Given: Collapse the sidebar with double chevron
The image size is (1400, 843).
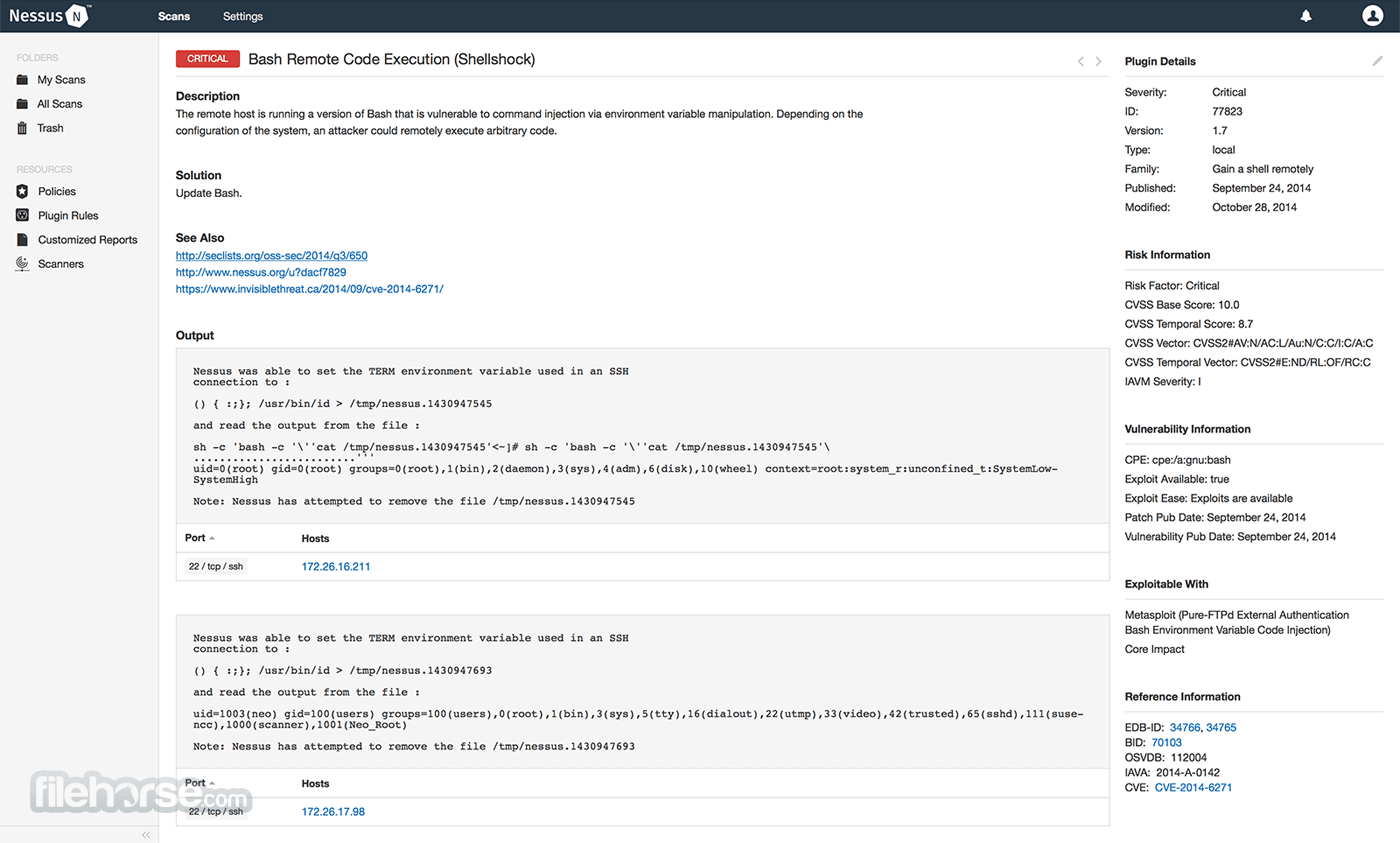Looking at the screenshot, I should (146, 834).
